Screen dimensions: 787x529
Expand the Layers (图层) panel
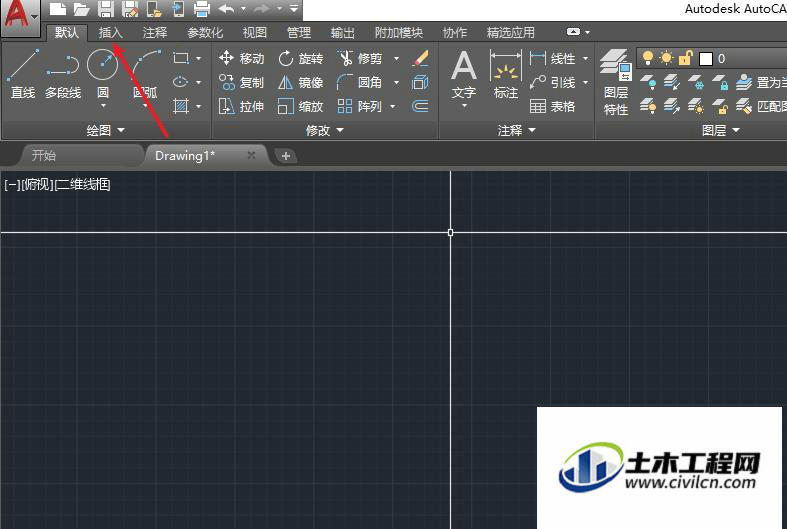[721, 130]
